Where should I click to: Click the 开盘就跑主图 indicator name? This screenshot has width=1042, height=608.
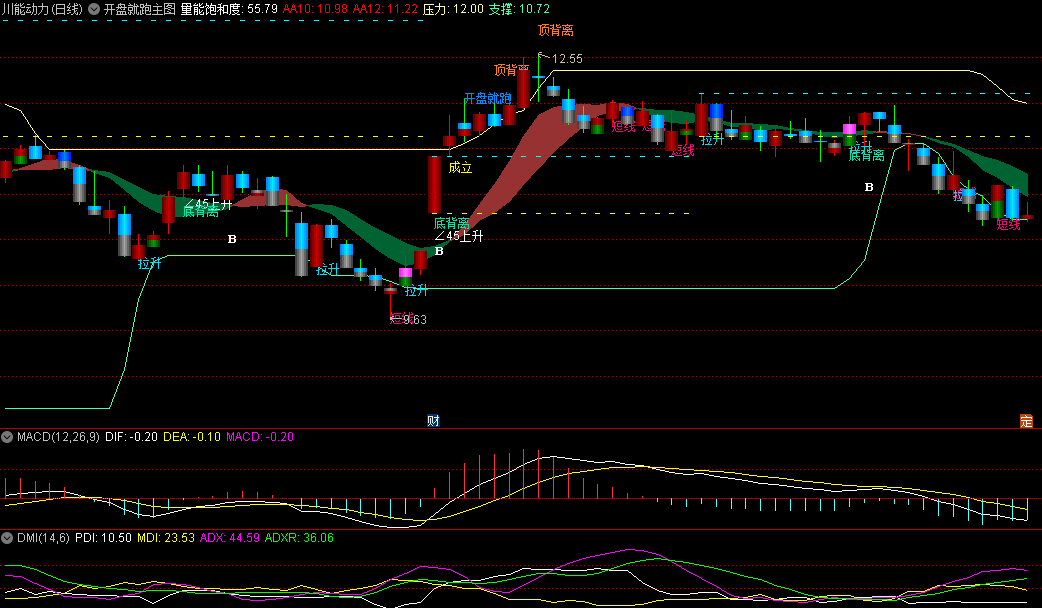pos(140,9)
